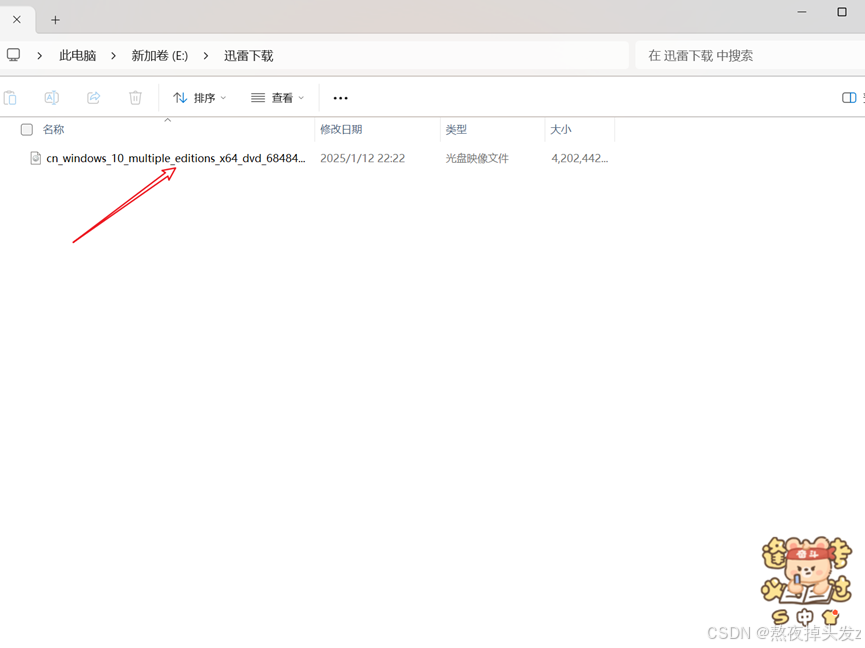This screenshot has height=648, width=865.
Task: Open the 查看 view dropdown
Action: (x=277, y=98)
